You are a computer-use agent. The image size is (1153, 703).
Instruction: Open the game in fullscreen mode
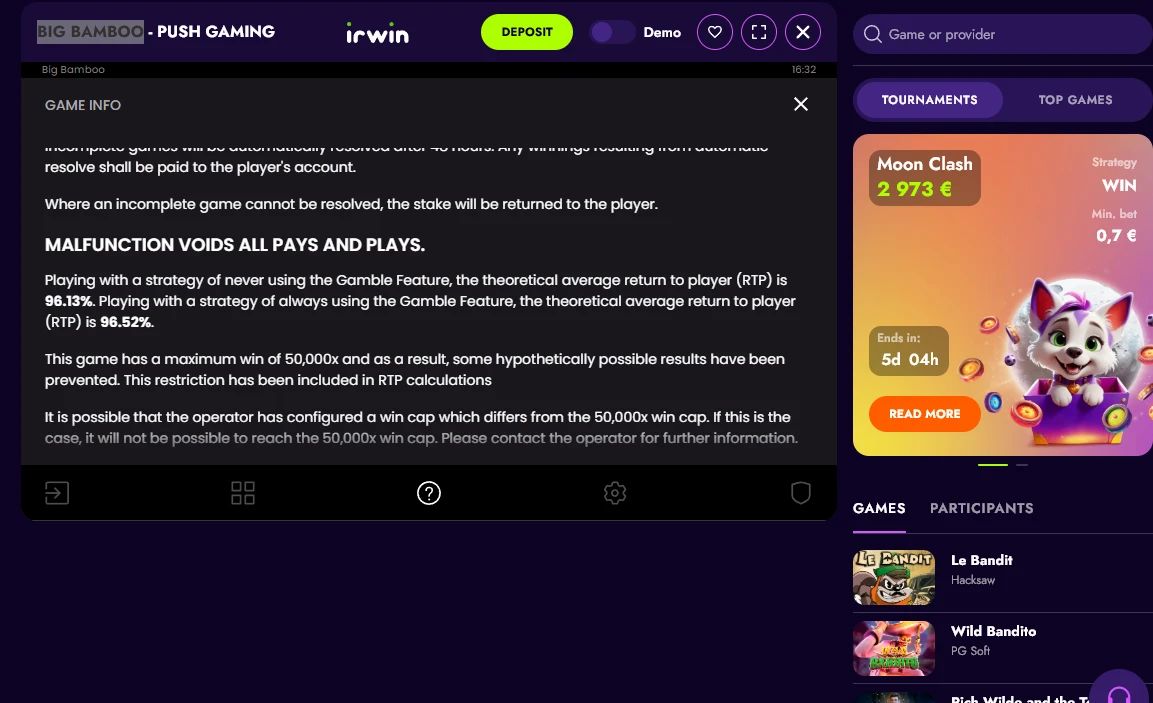pyautogui.click(x=759, y=32)
